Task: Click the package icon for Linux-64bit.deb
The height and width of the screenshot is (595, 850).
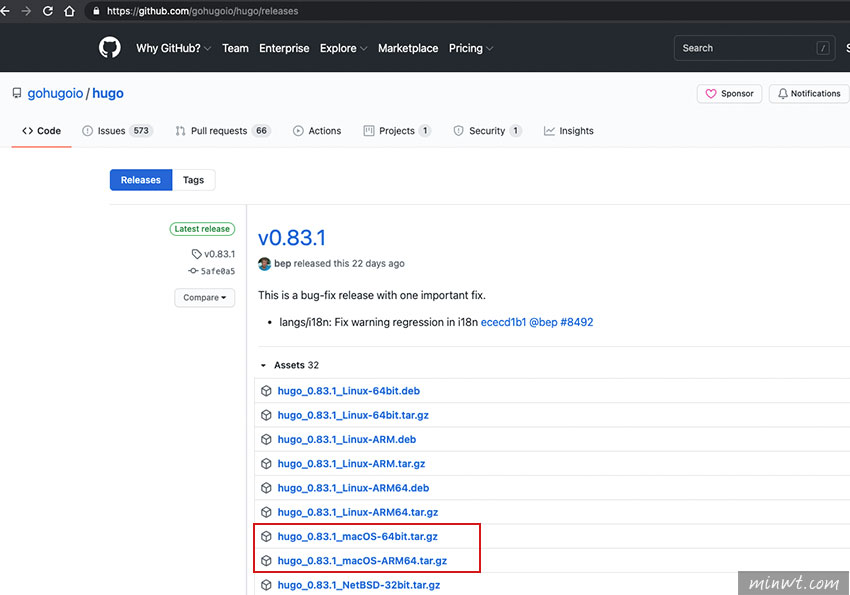Action: pos(266,391)
